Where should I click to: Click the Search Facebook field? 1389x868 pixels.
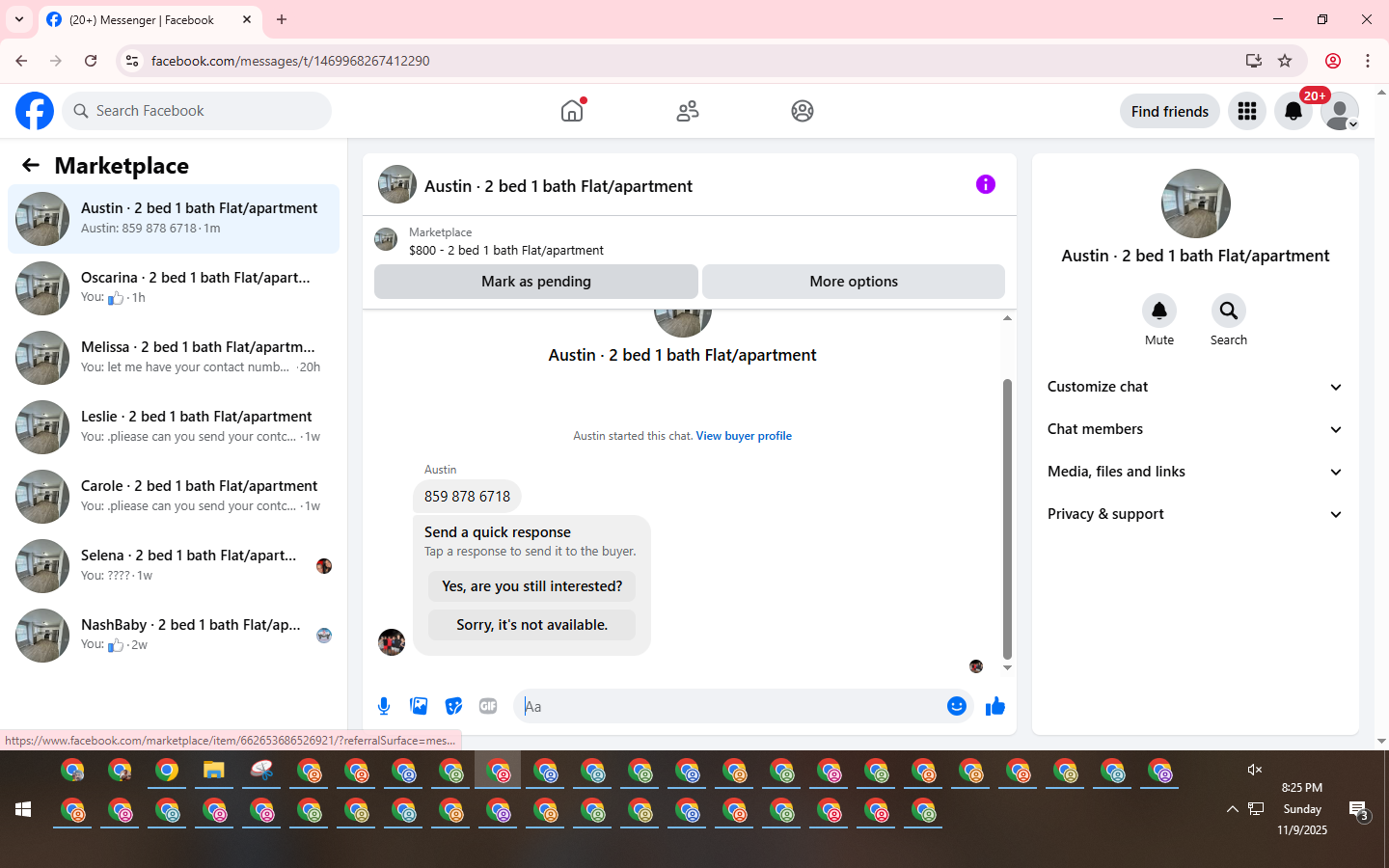[x=197, y=111]
